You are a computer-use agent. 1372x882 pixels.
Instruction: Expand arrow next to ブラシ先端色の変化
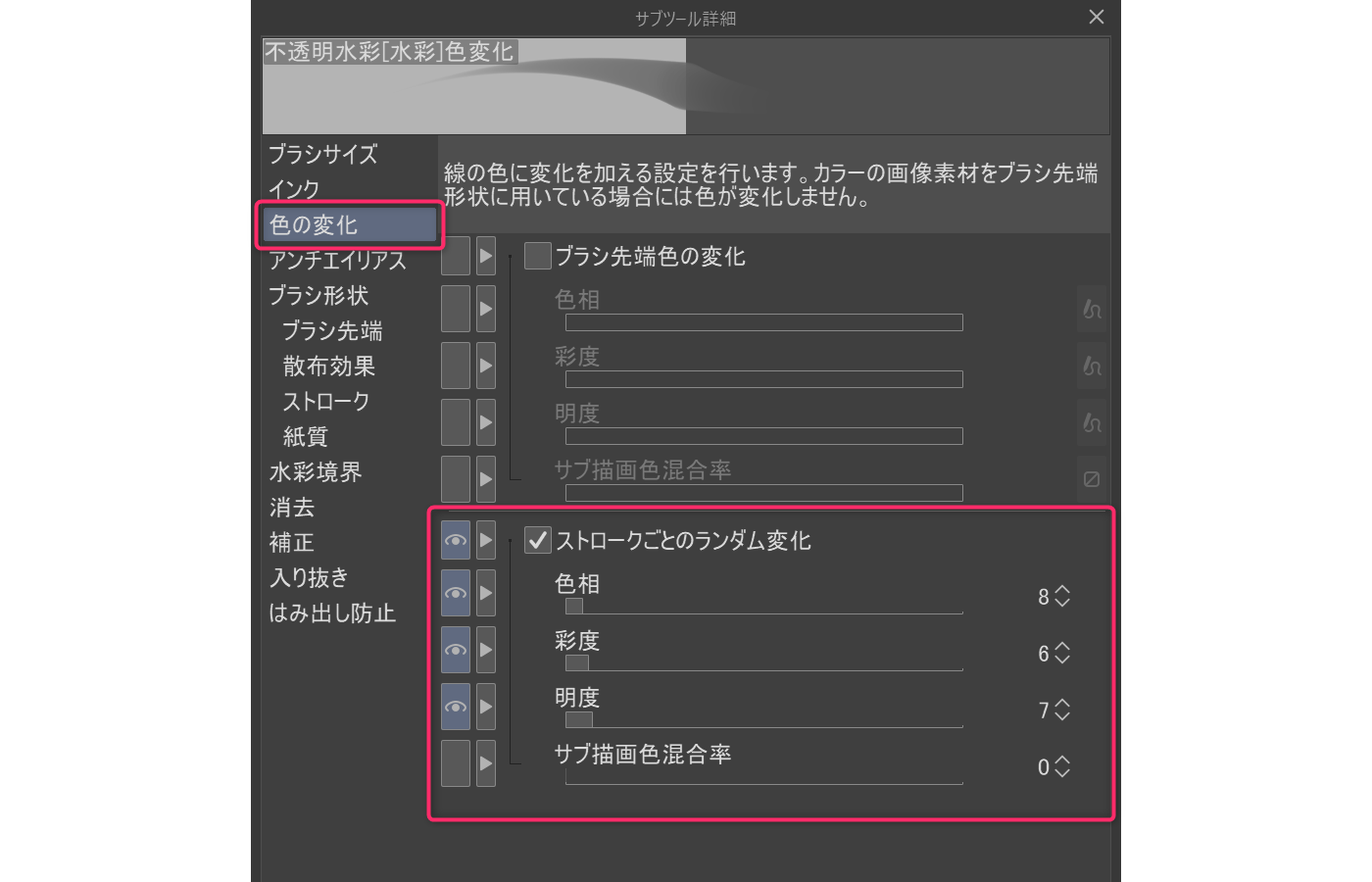tap(486, 256)
